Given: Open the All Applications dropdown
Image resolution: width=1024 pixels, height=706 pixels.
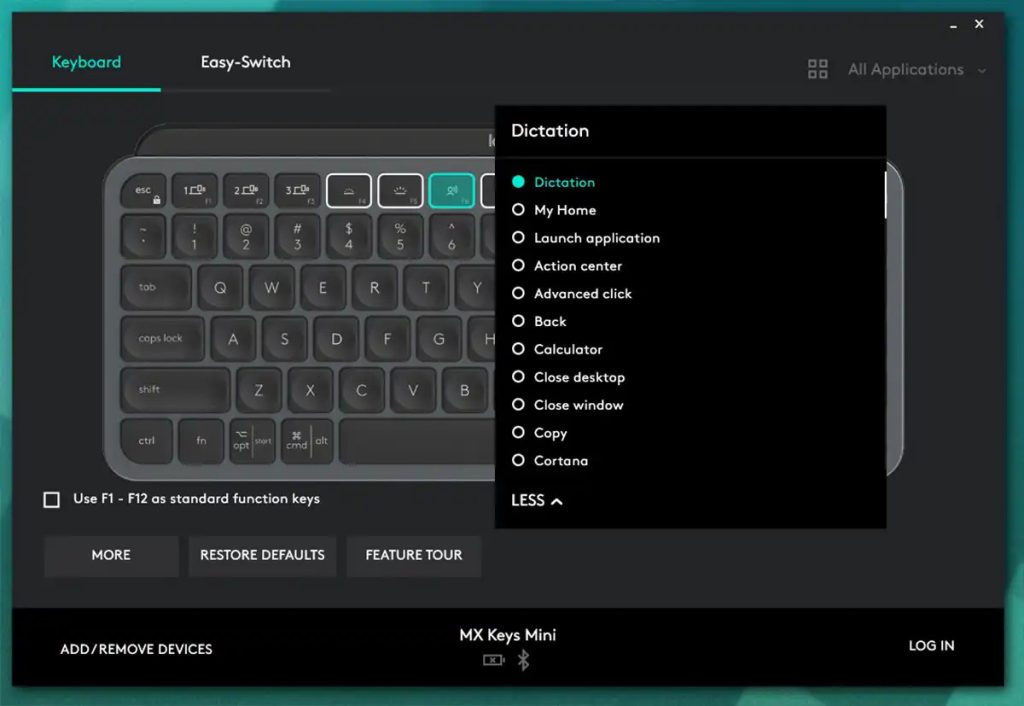Looking at the screenshot, I should point(916,69).
